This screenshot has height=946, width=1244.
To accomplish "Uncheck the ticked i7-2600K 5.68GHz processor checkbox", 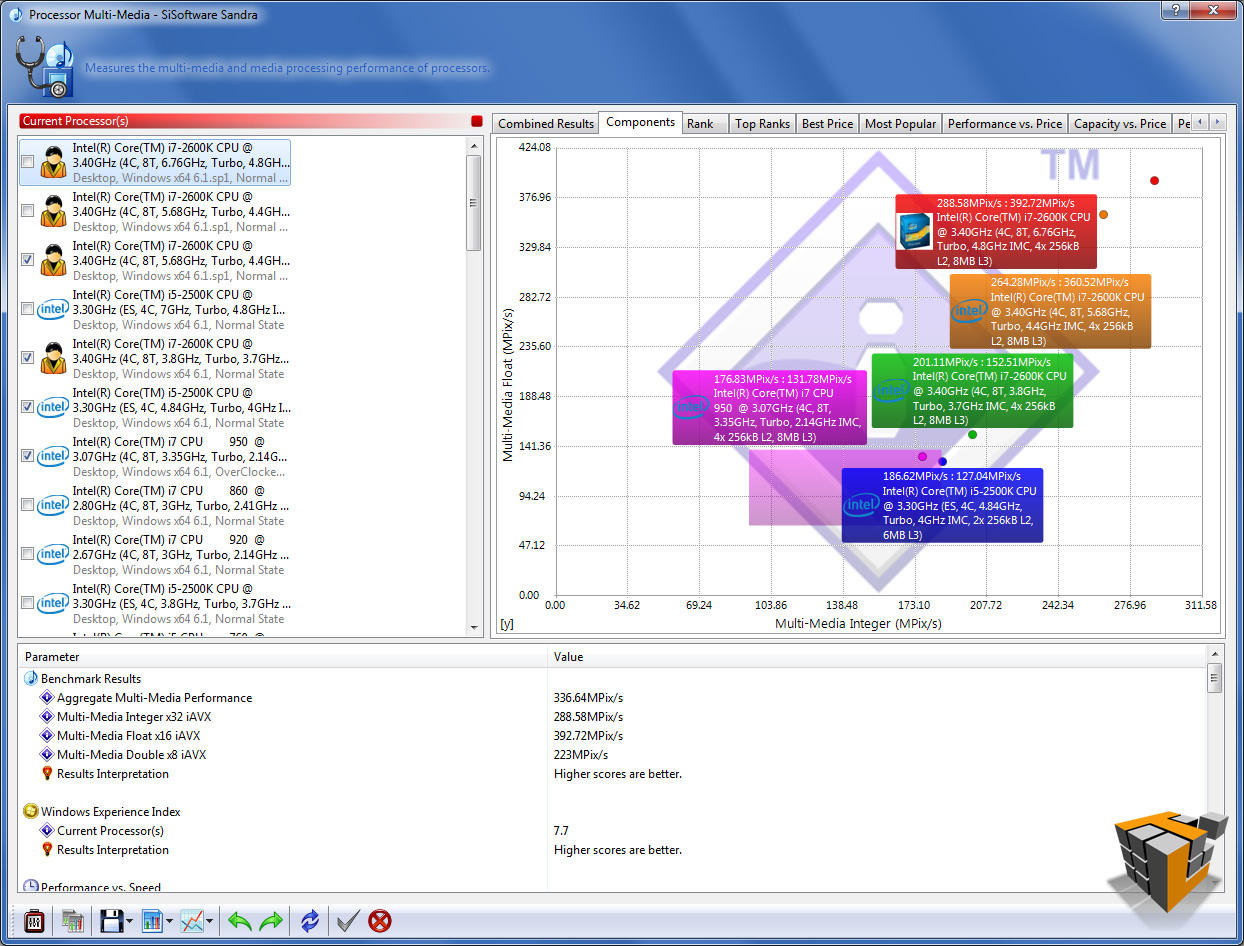I will point(27,260).
